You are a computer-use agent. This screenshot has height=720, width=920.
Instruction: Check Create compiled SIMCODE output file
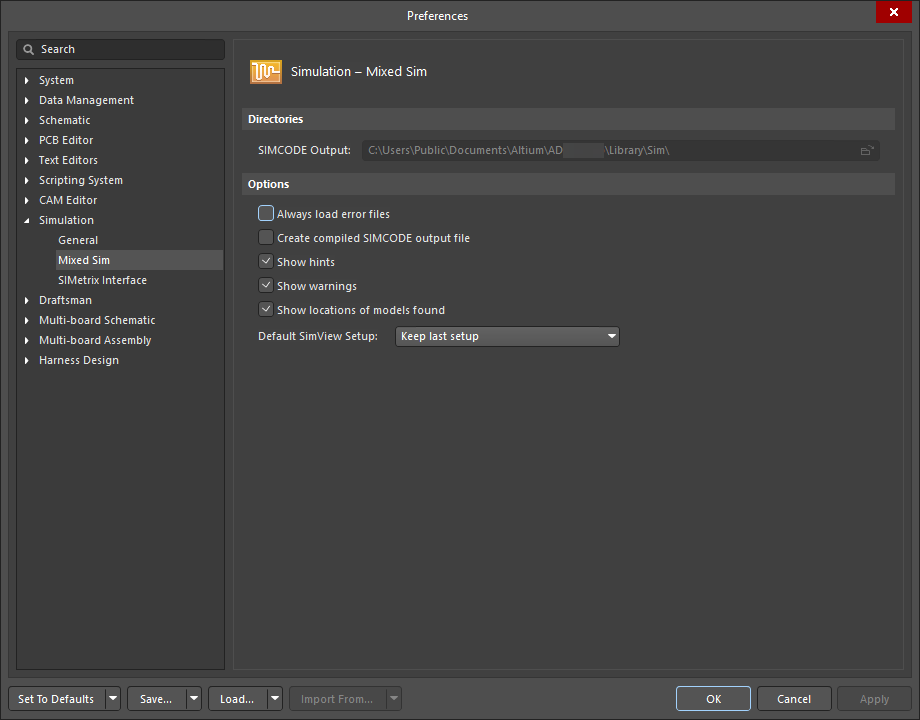pos(266,237)
